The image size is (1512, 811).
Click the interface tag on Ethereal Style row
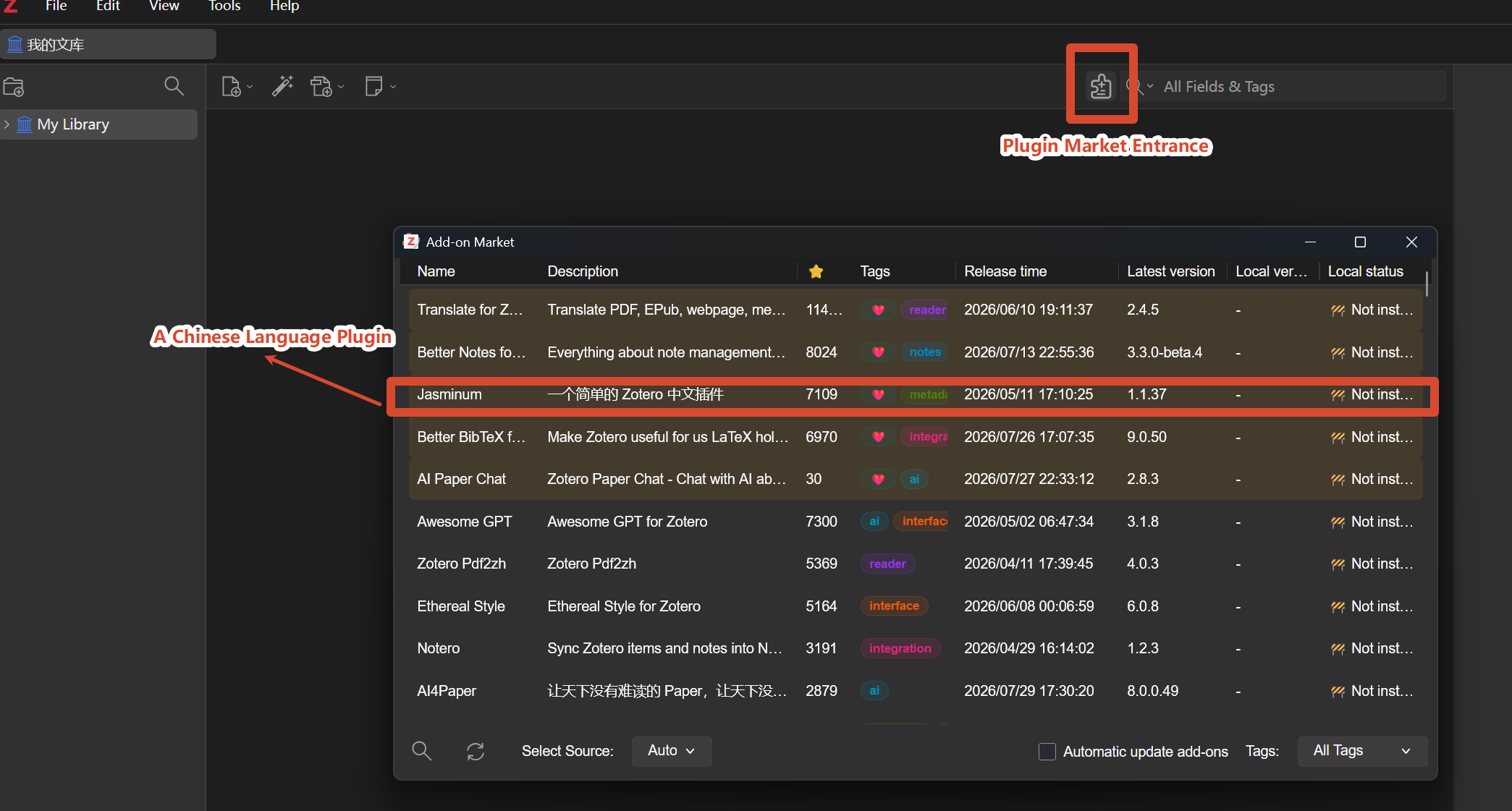click(894, 606)
